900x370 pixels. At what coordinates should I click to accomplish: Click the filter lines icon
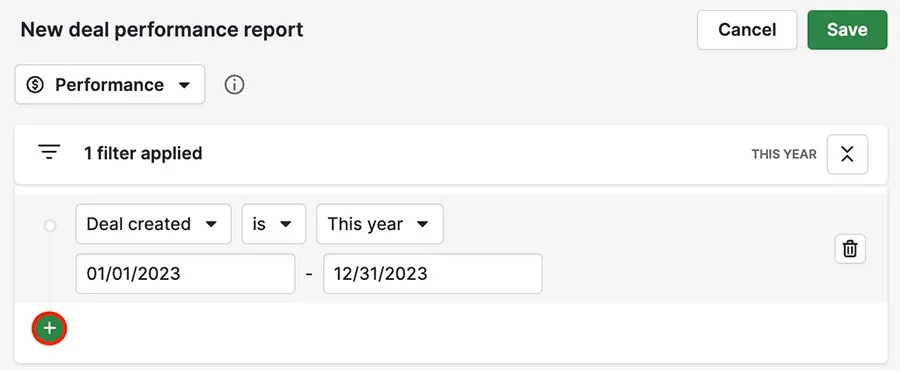pyautogui.click(x=49, y=153)
